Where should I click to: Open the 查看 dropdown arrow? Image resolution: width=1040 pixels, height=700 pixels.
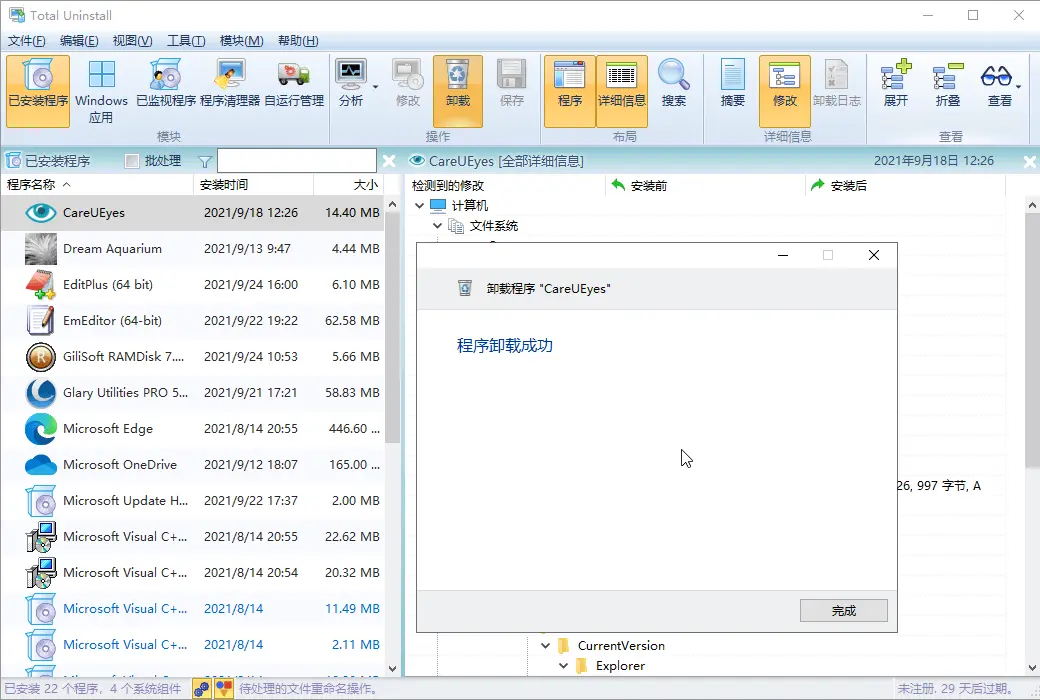1018,87
